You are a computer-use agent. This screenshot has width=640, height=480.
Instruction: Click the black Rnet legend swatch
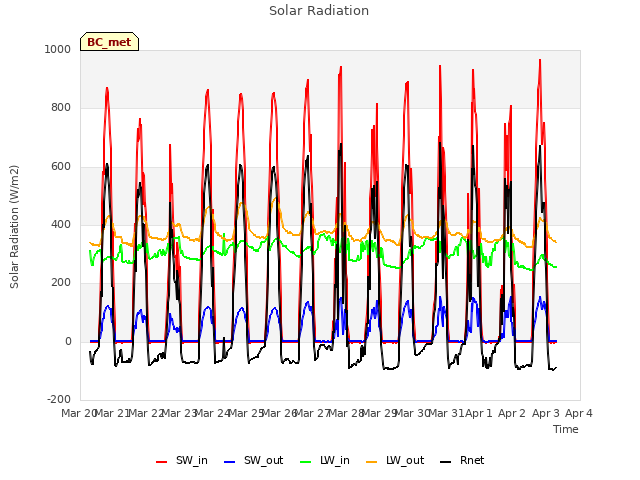tap(446, 462)
